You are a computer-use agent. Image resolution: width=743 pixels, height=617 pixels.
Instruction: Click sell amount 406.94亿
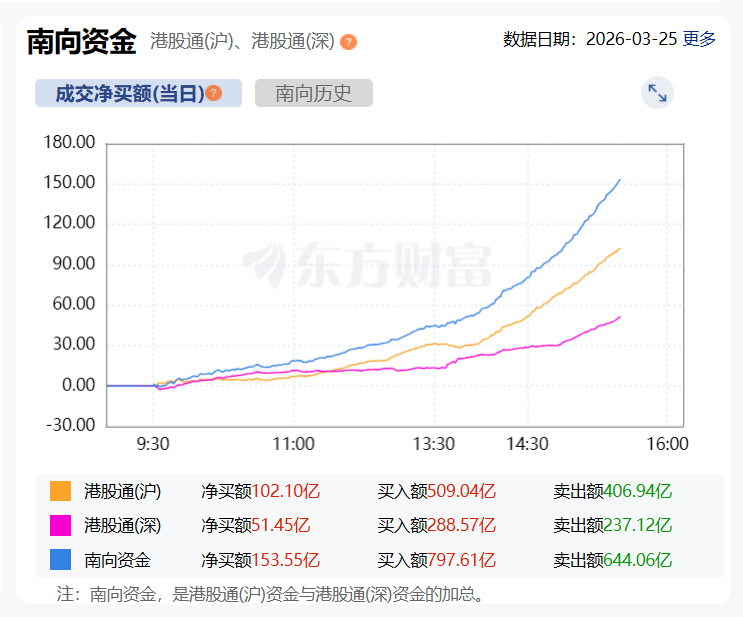click(x=638, y=491)
